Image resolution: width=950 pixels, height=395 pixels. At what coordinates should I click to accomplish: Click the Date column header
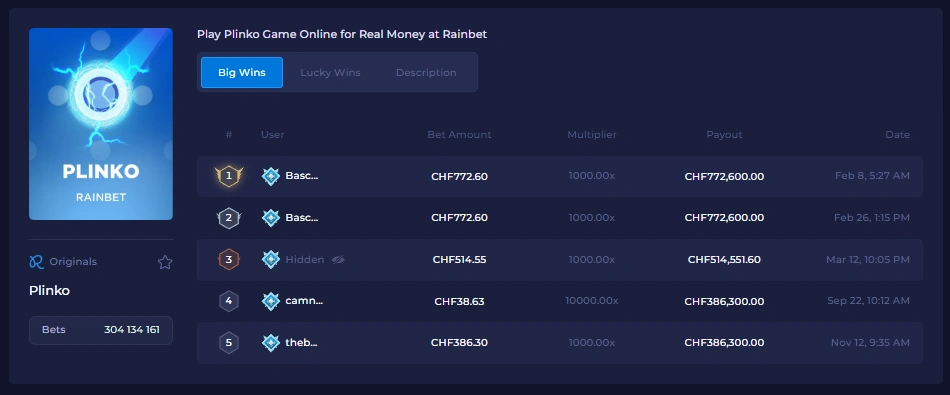pyautogui.click(x=897, y=134)
